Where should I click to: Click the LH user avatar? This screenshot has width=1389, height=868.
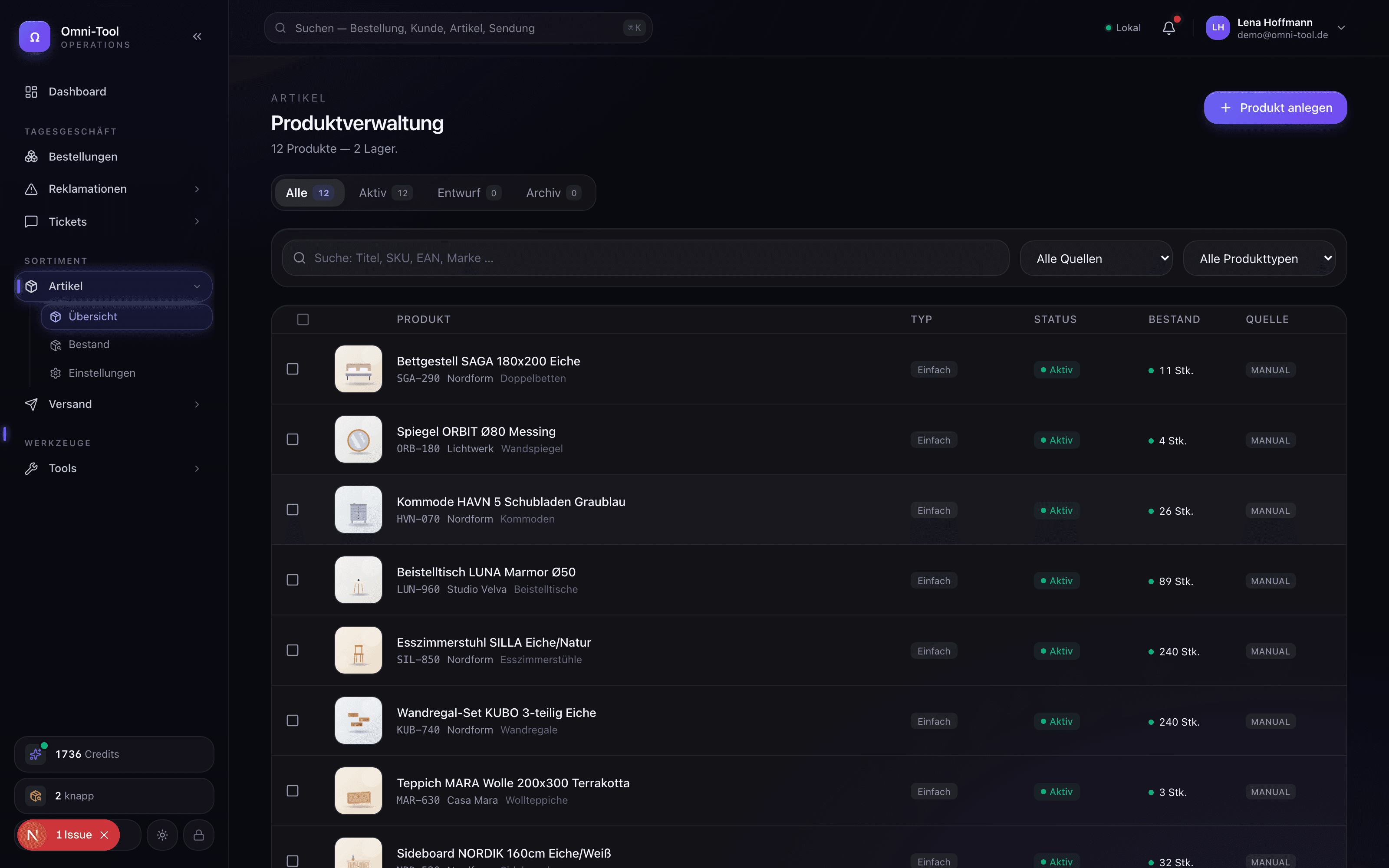[1218, 27]
